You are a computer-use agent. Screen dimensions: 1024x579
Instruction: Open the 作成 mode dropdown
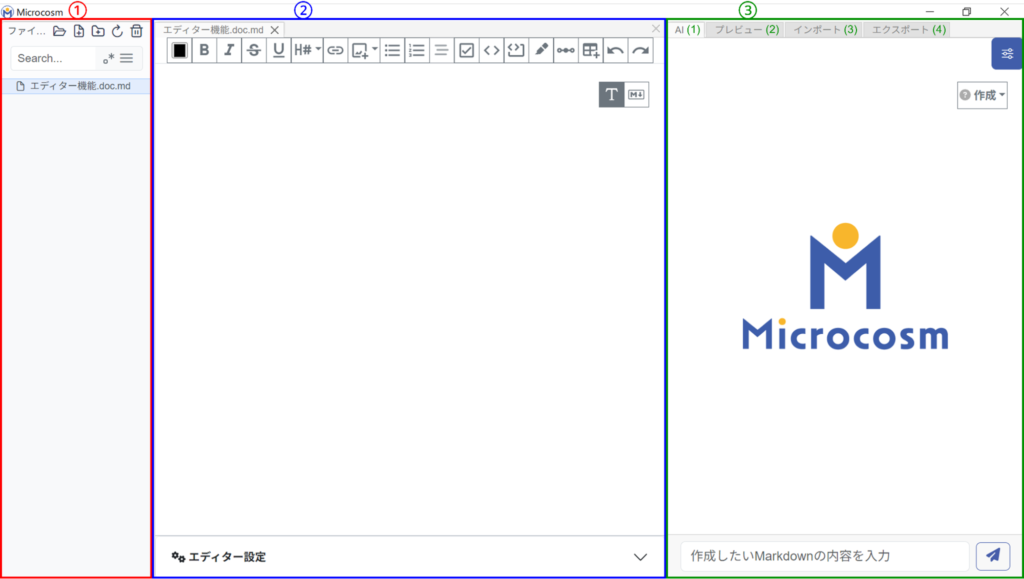pos(982,95)
